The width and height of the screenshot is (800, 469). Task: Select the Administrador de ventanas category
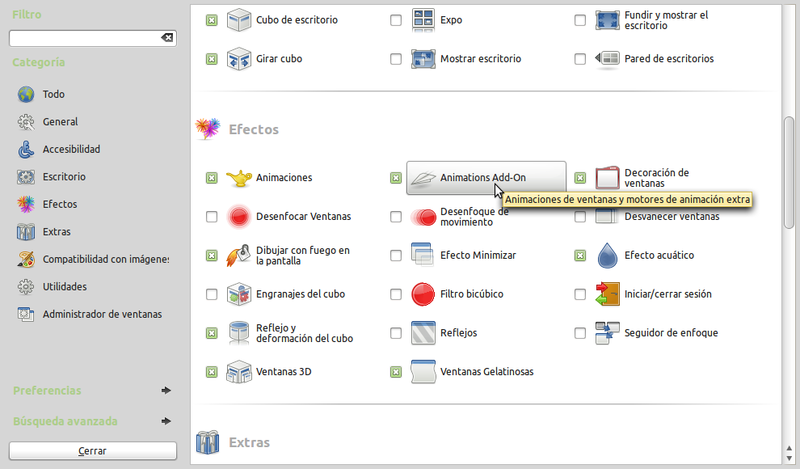(101, 314)
